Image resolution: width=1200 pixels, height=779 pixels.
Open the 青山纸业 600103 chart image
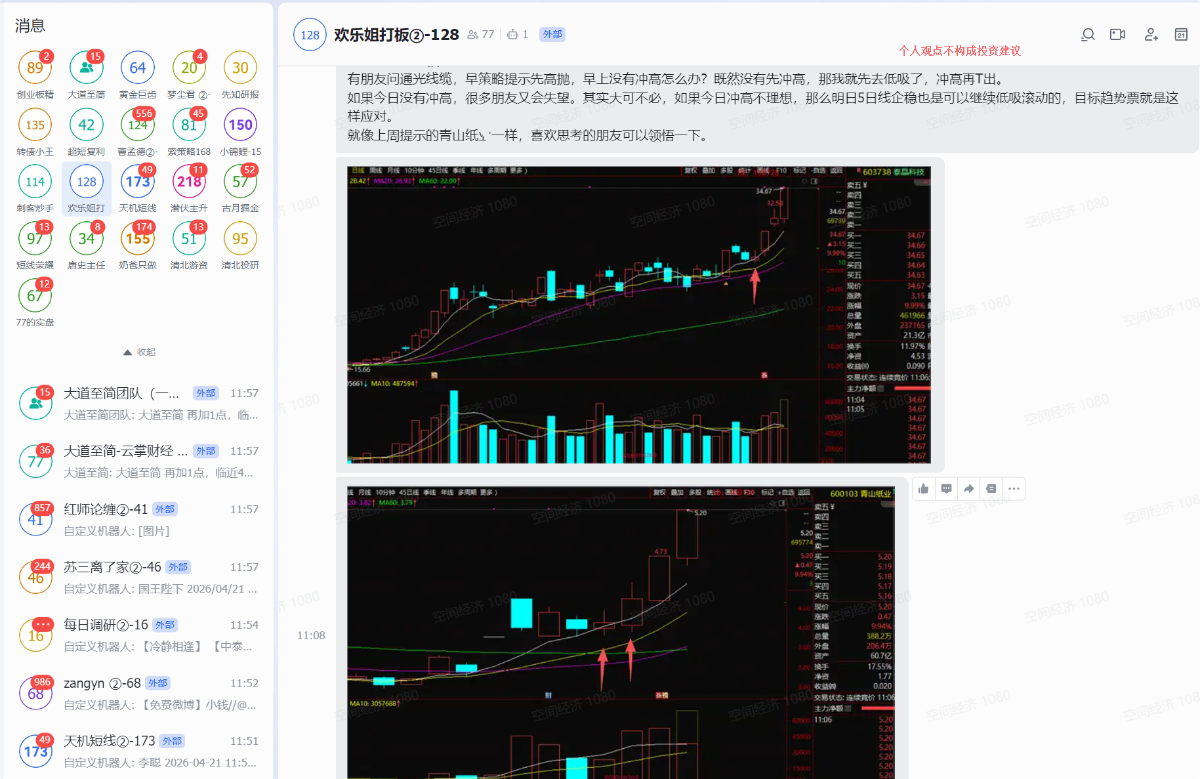tap(621, 630)
